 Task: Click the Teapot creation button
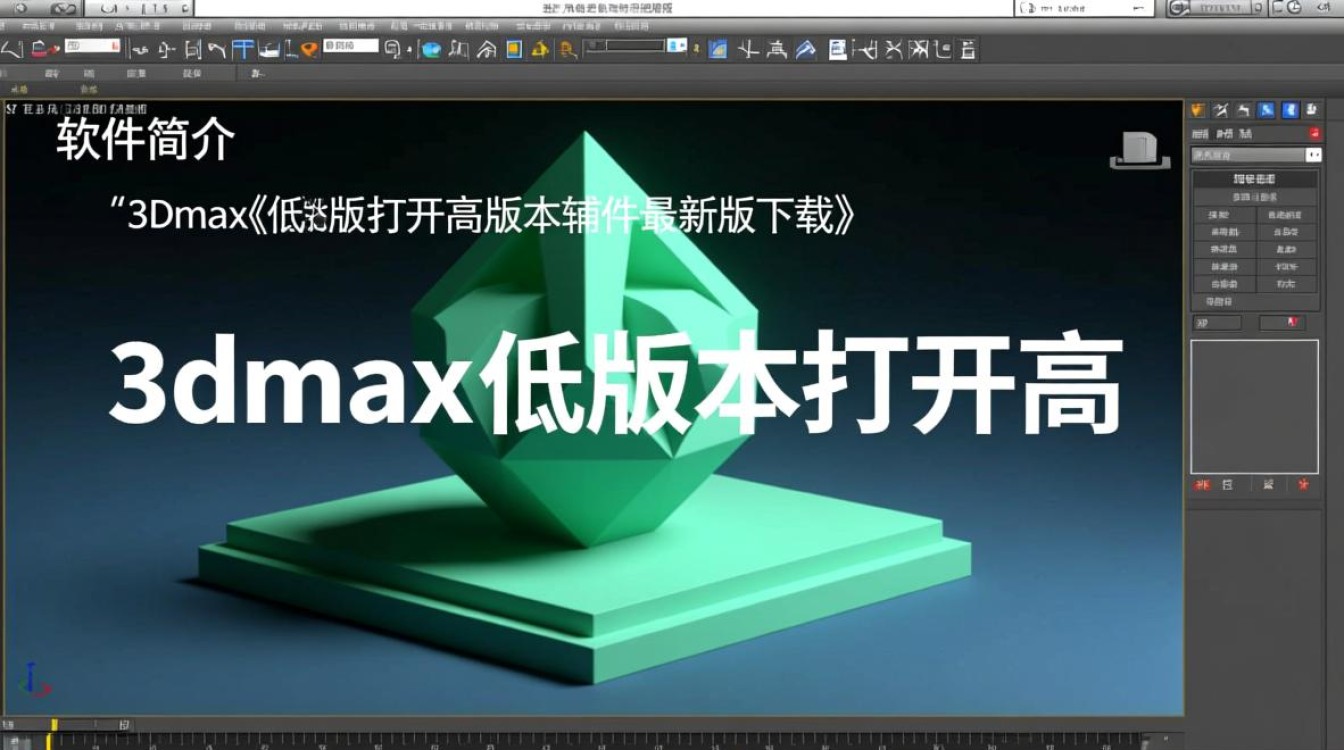[1217, 283]
